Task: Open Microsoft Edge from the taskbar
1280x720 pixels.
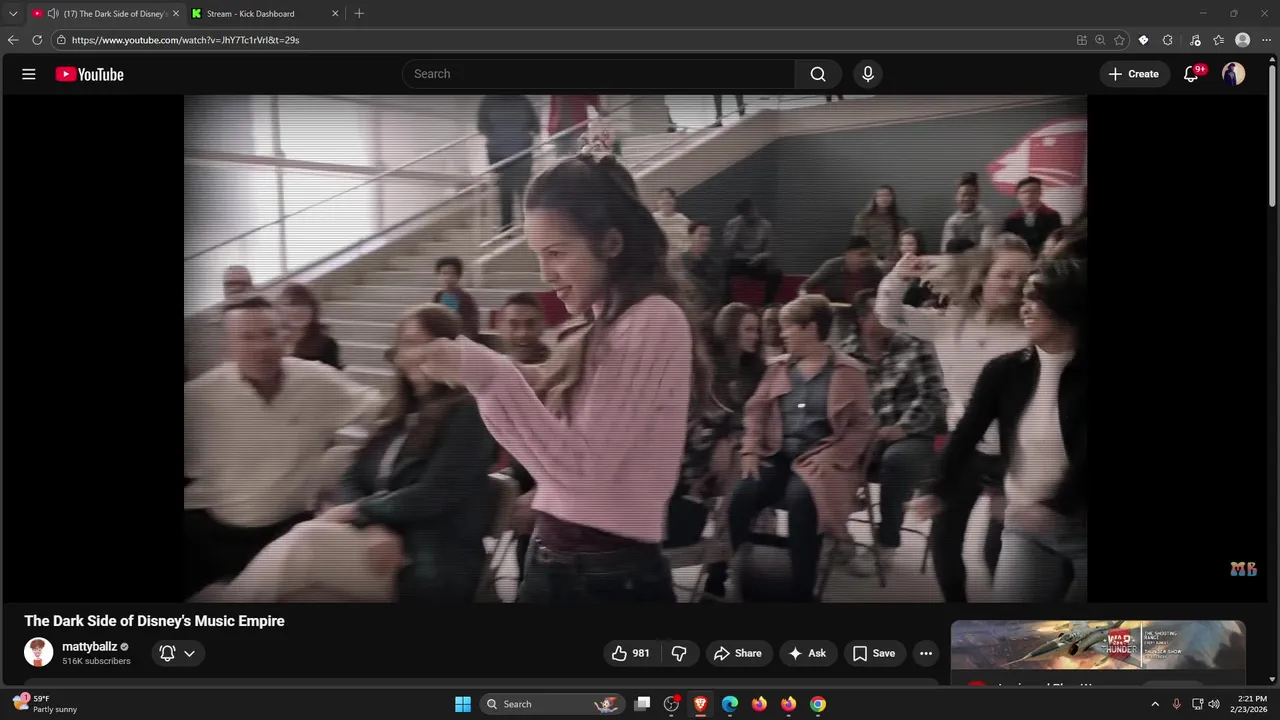Action: 730,704
